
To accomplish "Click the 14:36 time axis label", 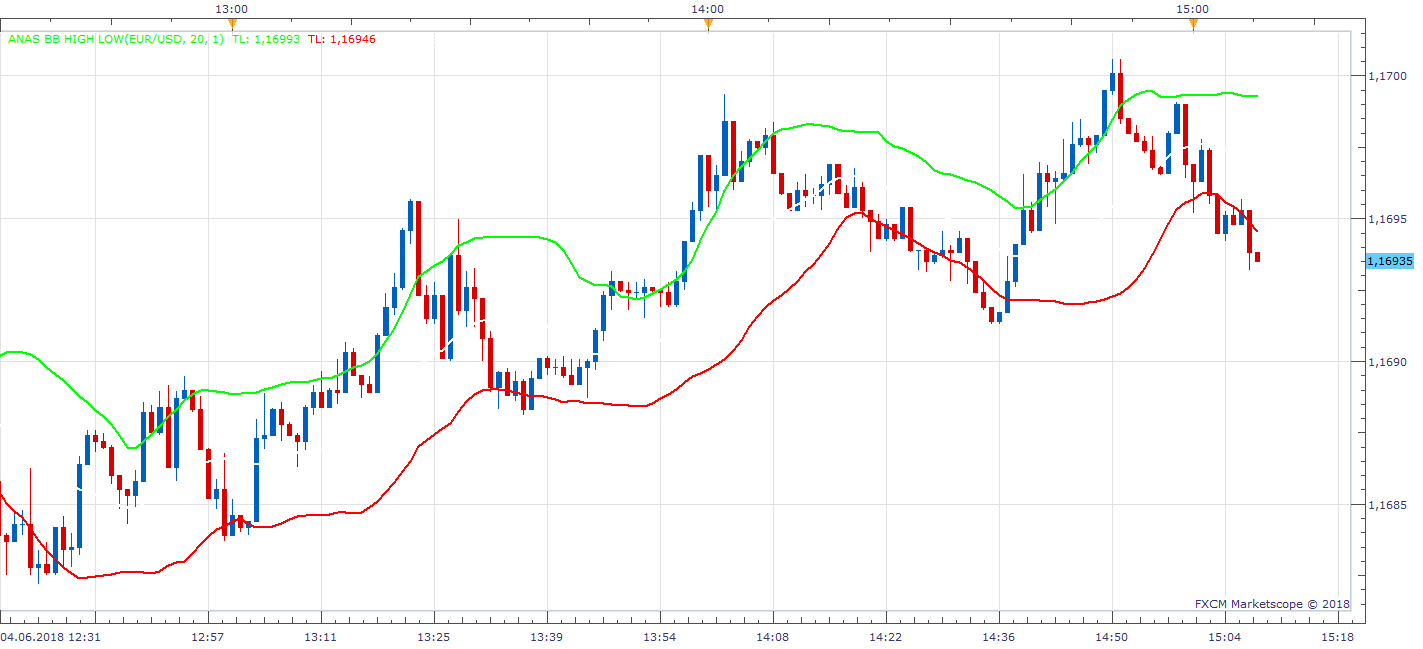I will click(999, 636).
